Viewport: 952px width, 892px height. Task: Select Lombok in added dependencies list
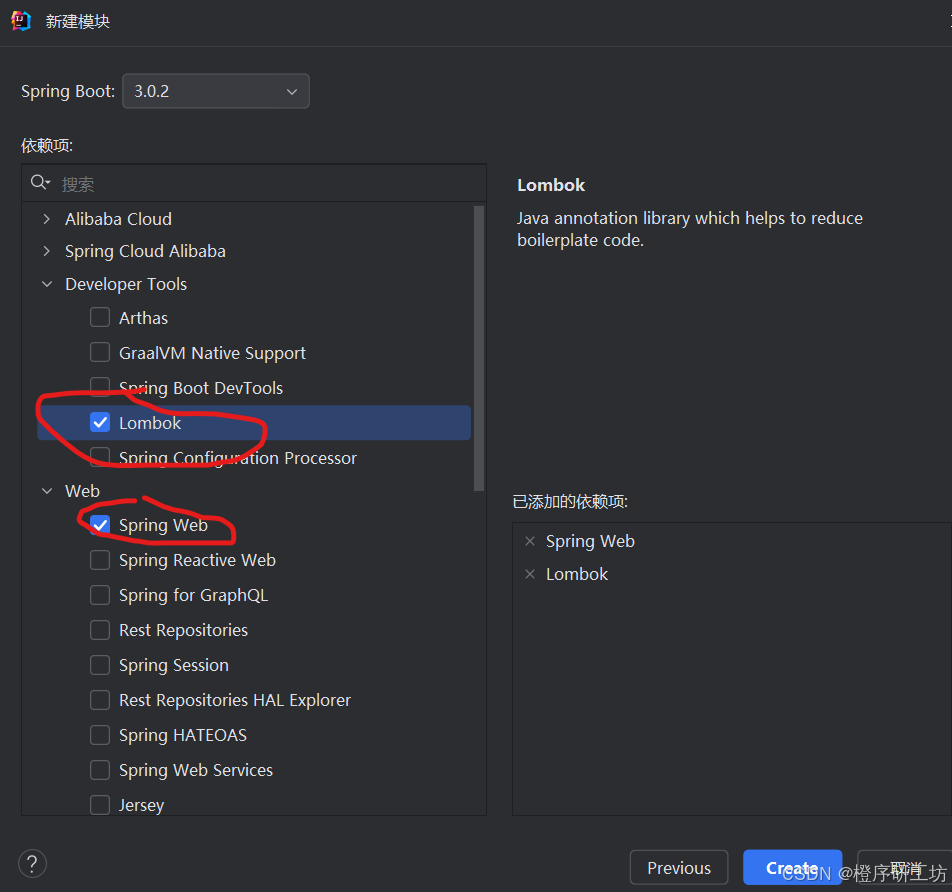coord(577,574)
